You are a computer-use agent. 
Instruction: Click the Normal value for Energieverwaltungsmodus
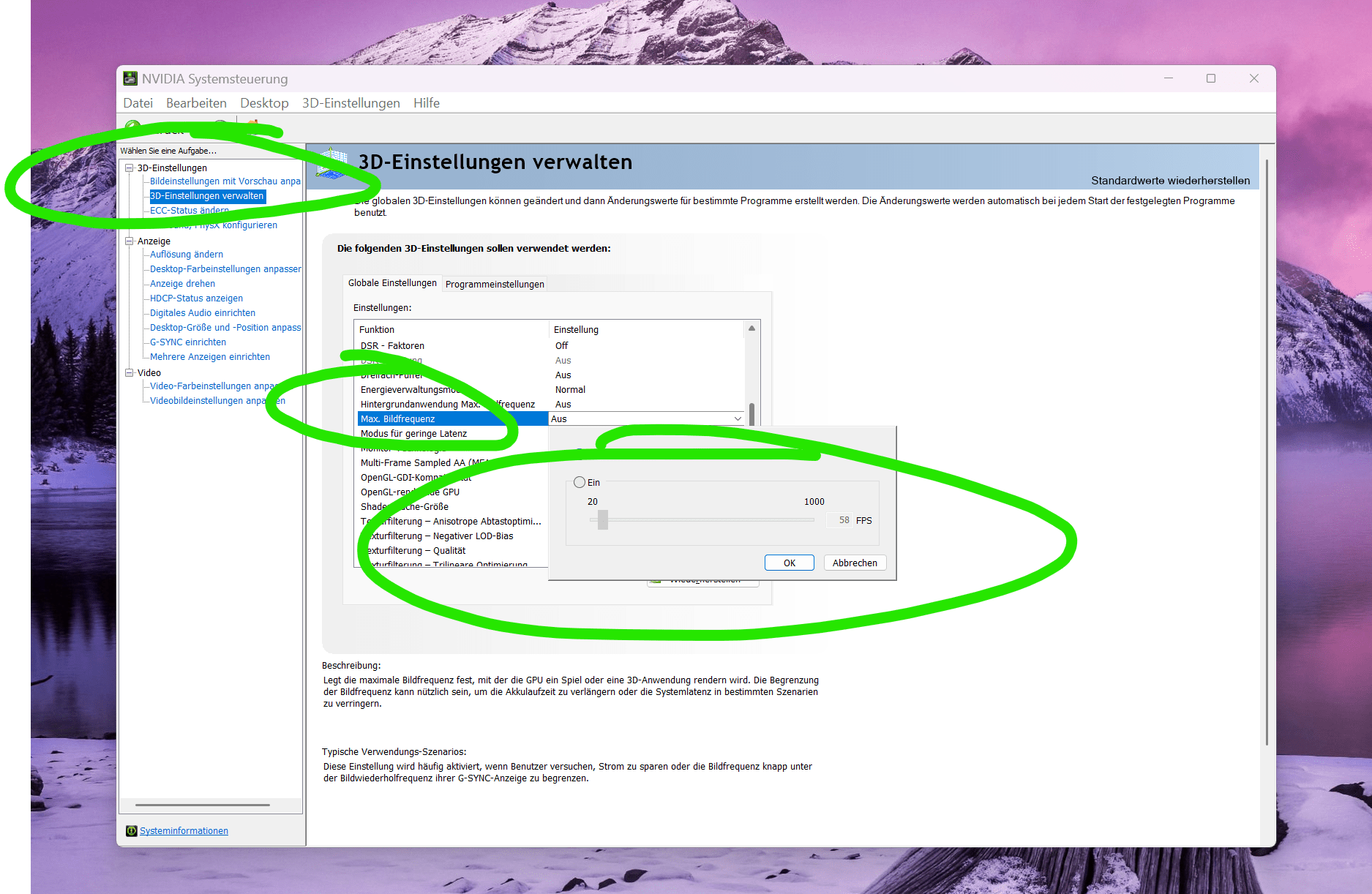pyautogui.click(x=570, y=390)
